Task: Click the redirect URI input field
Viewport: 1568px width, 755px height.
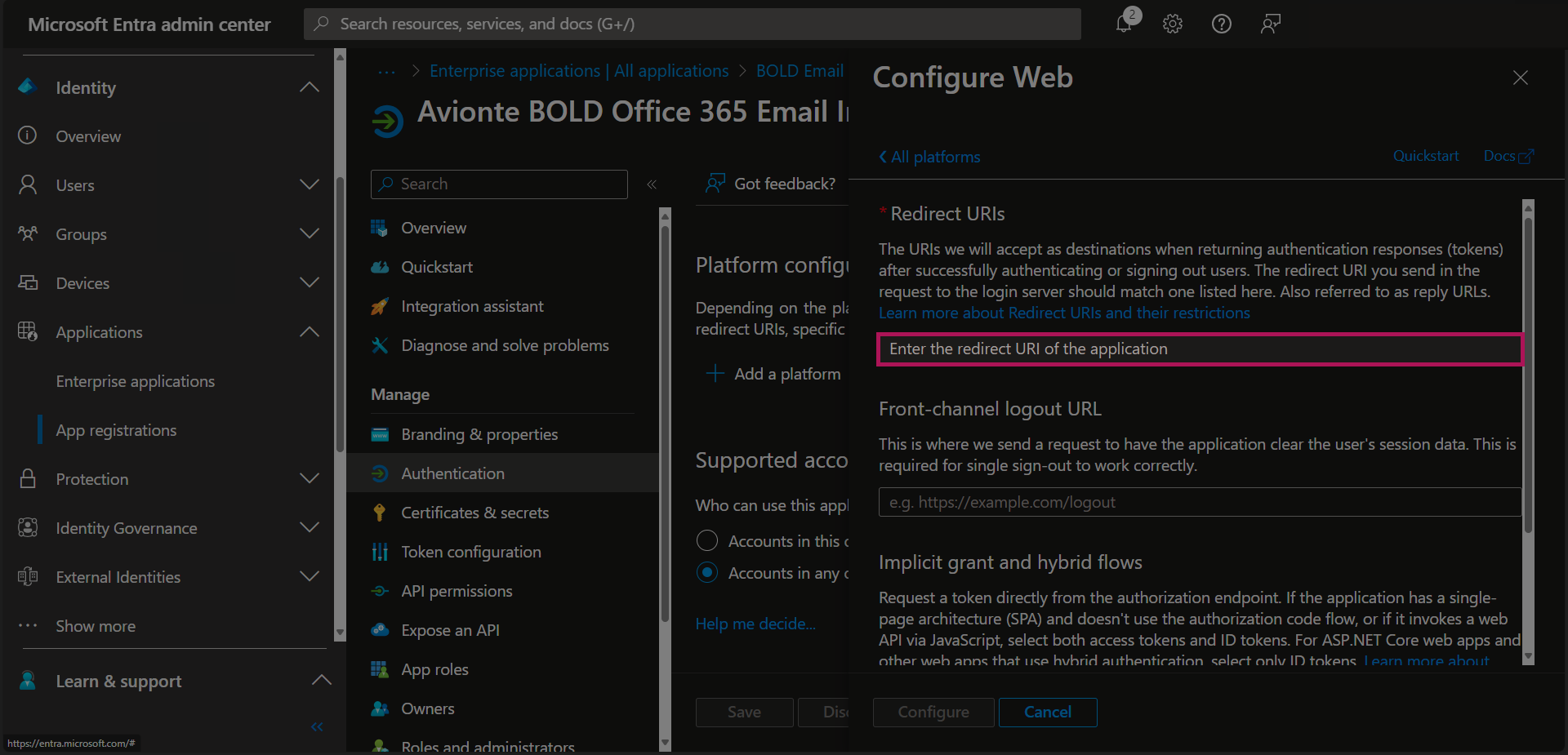Action: [x=1199, y=349]
